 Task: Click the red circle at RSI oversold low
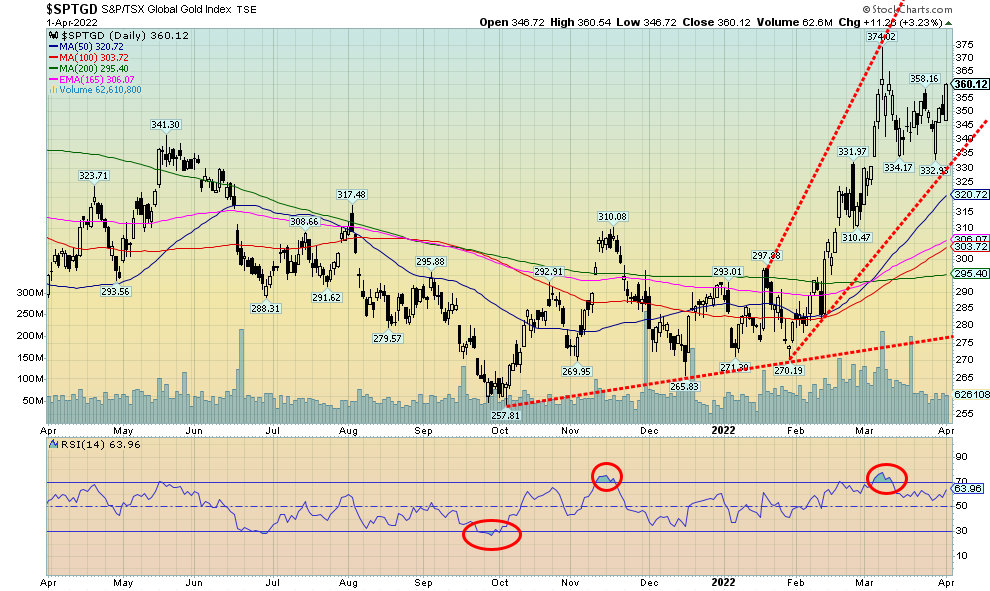(x=491, y=534)
